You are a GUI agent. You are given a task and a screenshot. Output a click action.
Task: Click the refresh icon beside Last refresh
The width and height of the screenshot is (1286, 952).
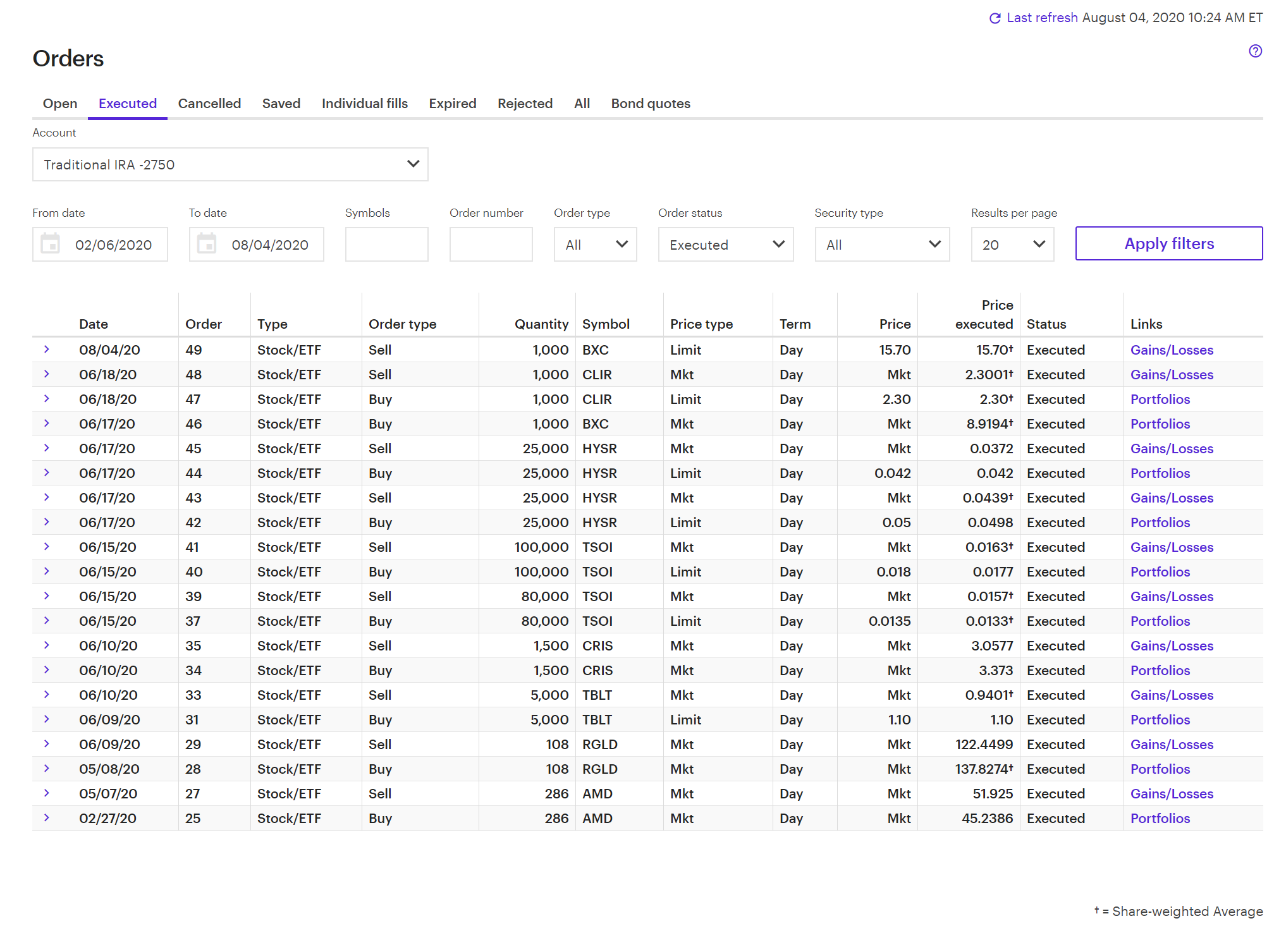point(995,18)
